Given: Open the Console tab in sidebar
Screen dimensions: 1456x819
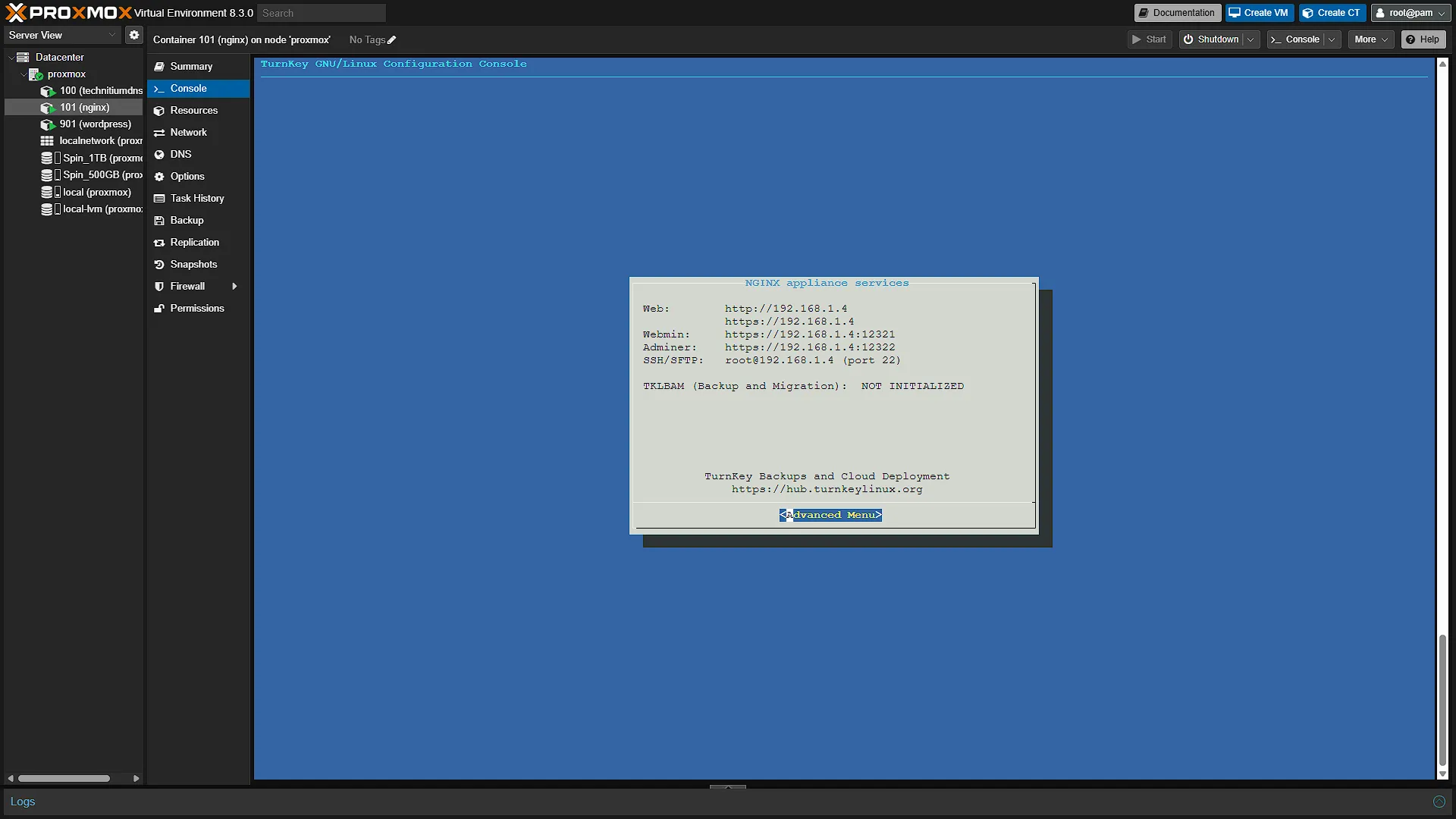Looking at the screenshot, I should pyautogui.click(x=198, y=89).
